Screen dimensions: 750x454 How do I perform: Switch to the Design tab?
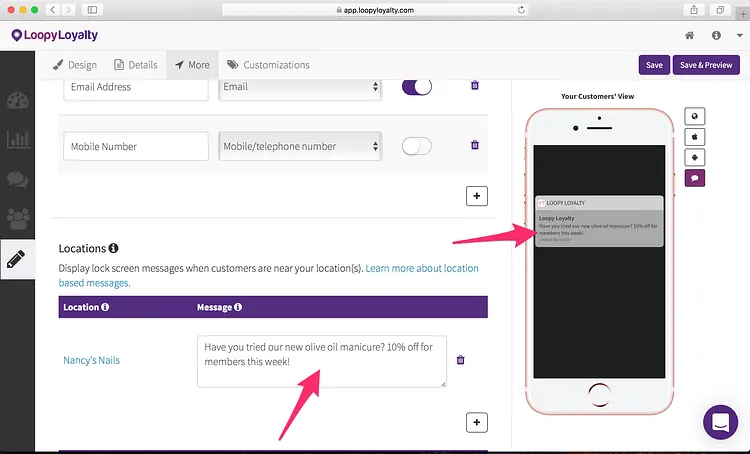pos(75,65)
